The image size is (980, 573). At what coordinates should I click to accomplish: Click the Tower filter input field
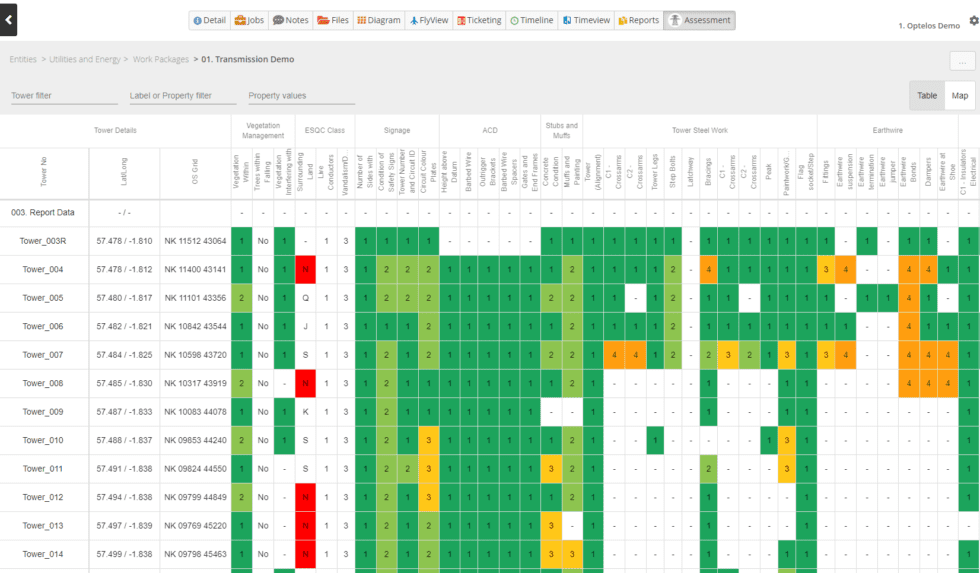[64, 96]
